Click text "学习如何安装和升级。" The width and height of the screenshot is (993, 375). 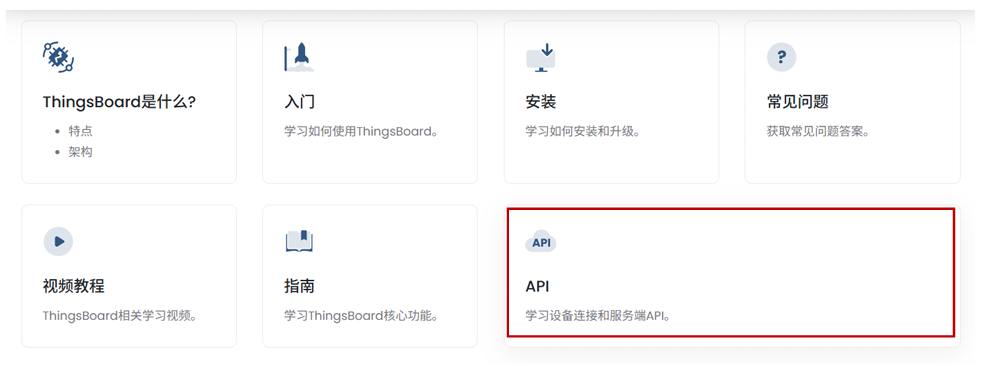pos(583,132)
